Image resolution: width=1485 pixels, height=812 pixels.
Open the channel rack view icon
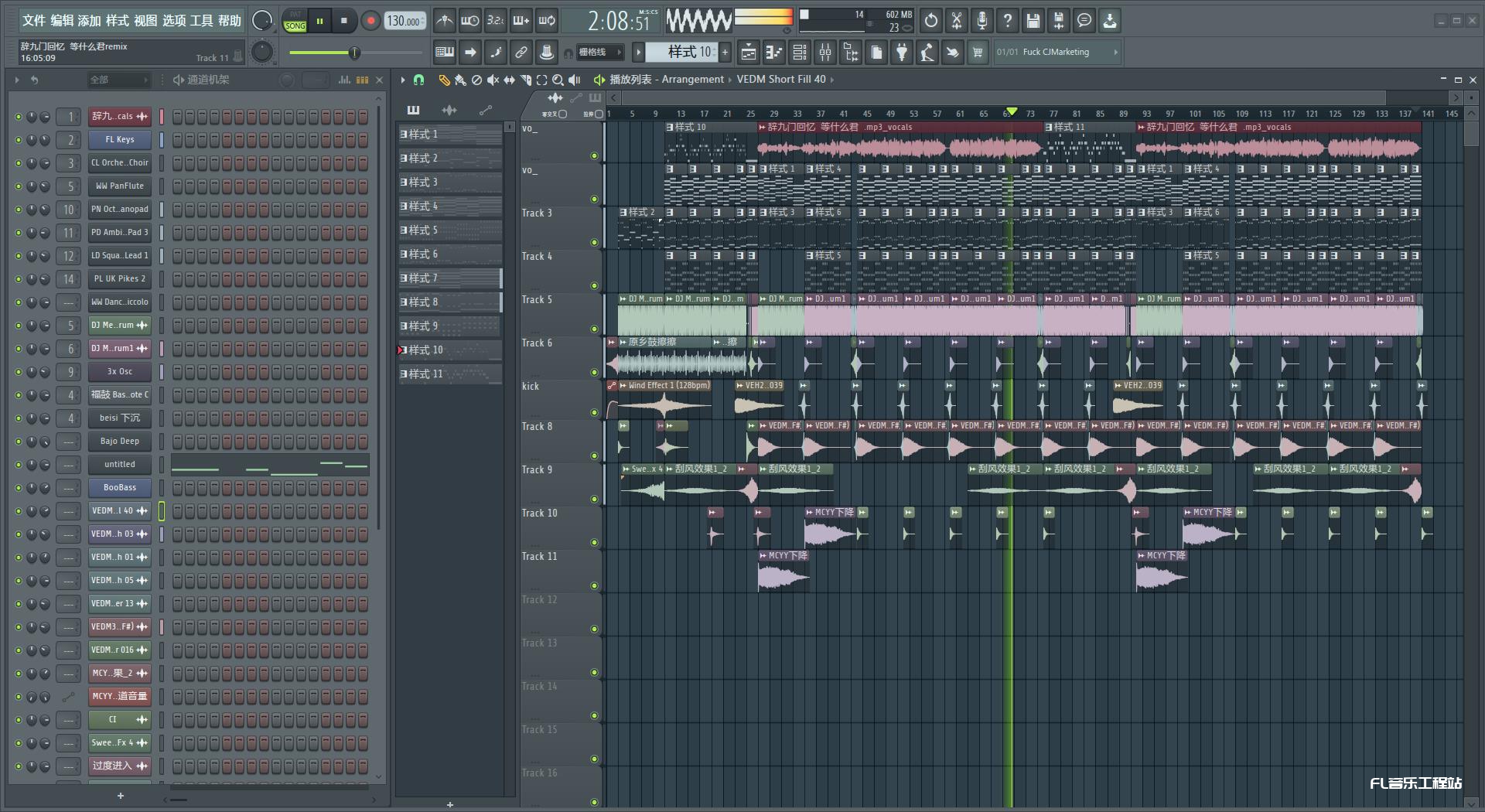(800, 53)
